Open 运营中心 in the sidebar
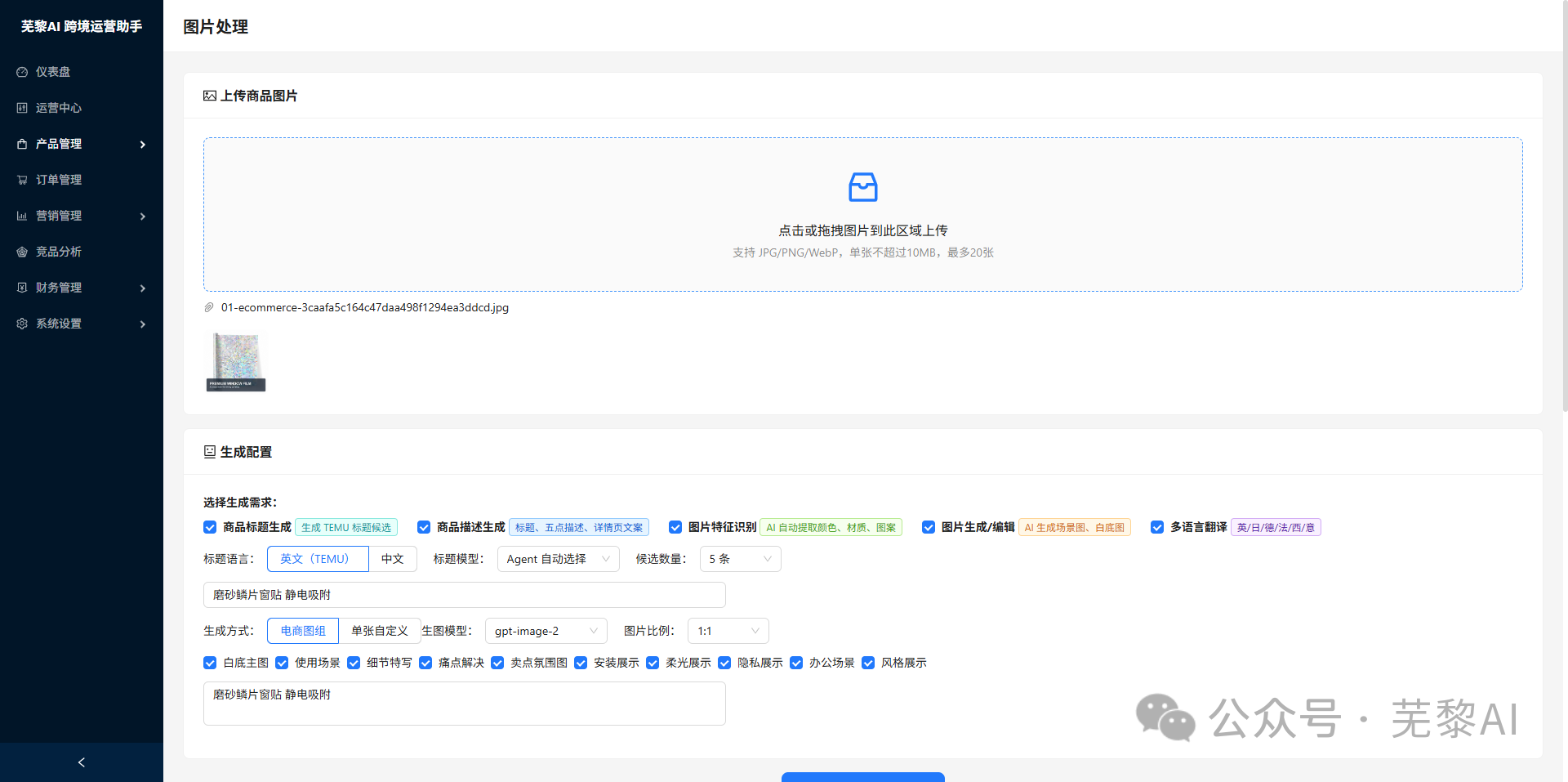Image resolution: width=1568 pixels, height=782 pixels. [82, 108]
